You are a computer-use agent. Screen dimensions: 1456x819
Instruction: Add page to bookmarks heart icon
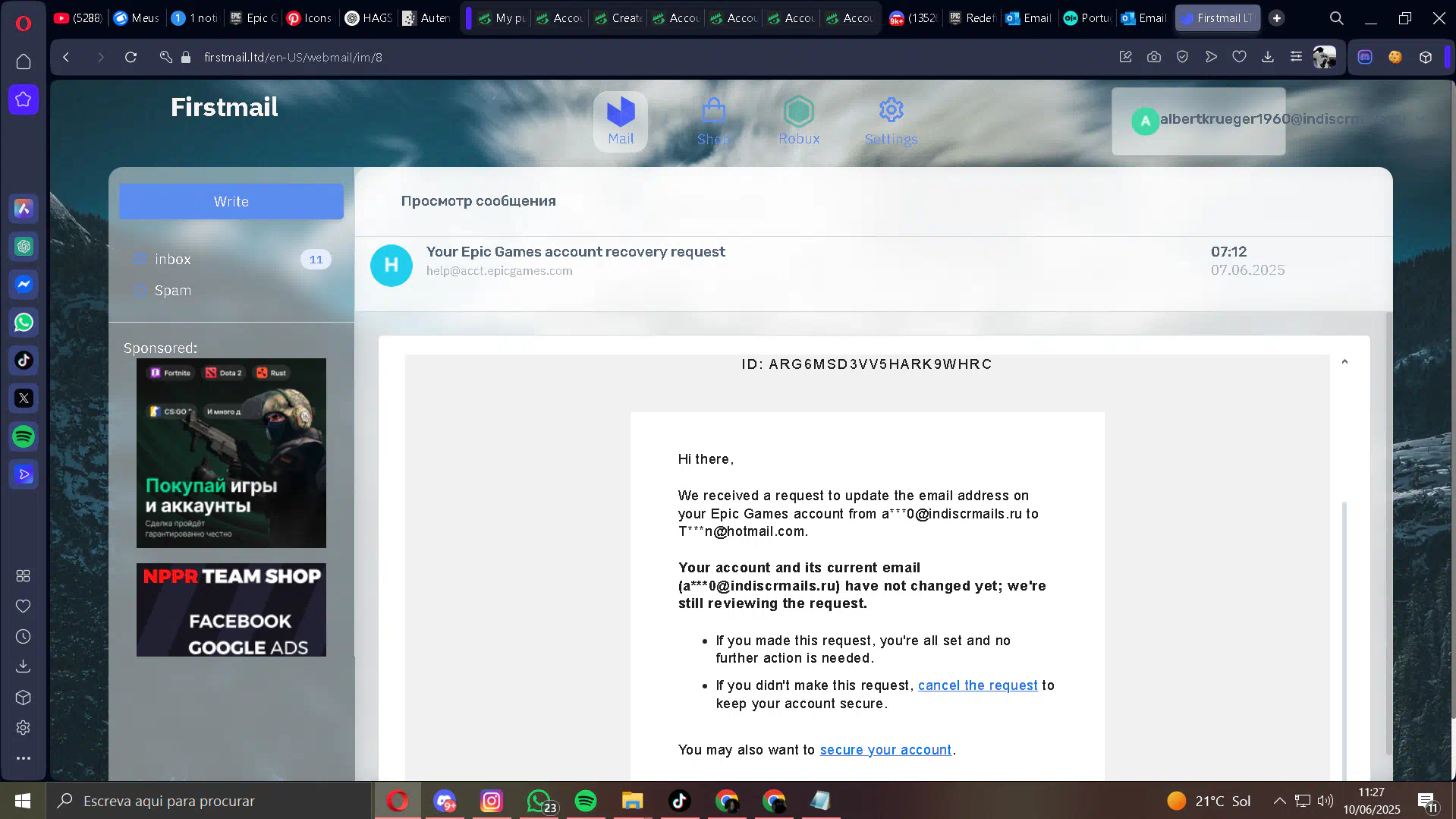1239,57
